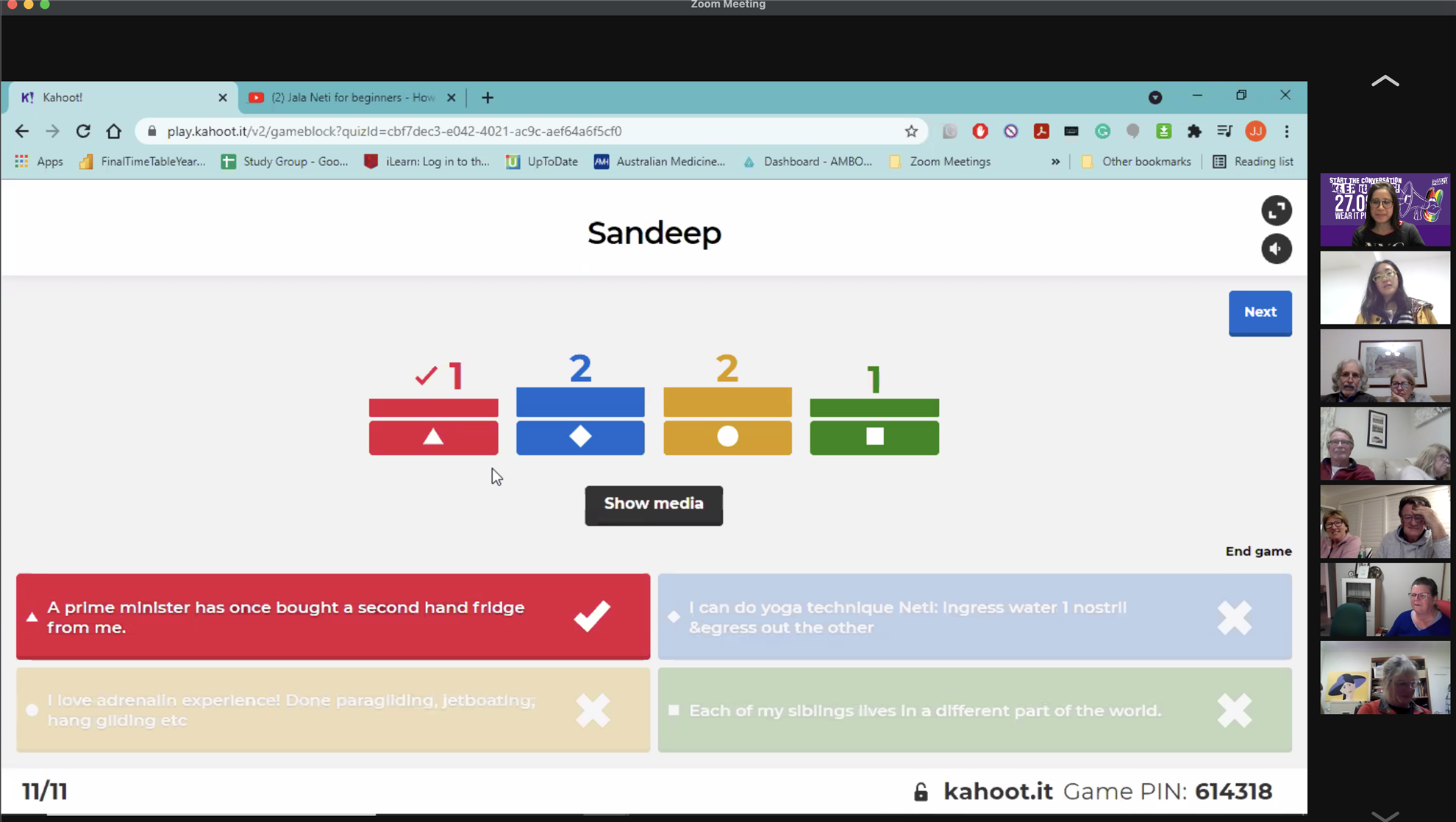The height and width of the screenshot is (822, 1456).
Task: Open the Adobe Acrobat extension icon
Action: [1041, 132]
